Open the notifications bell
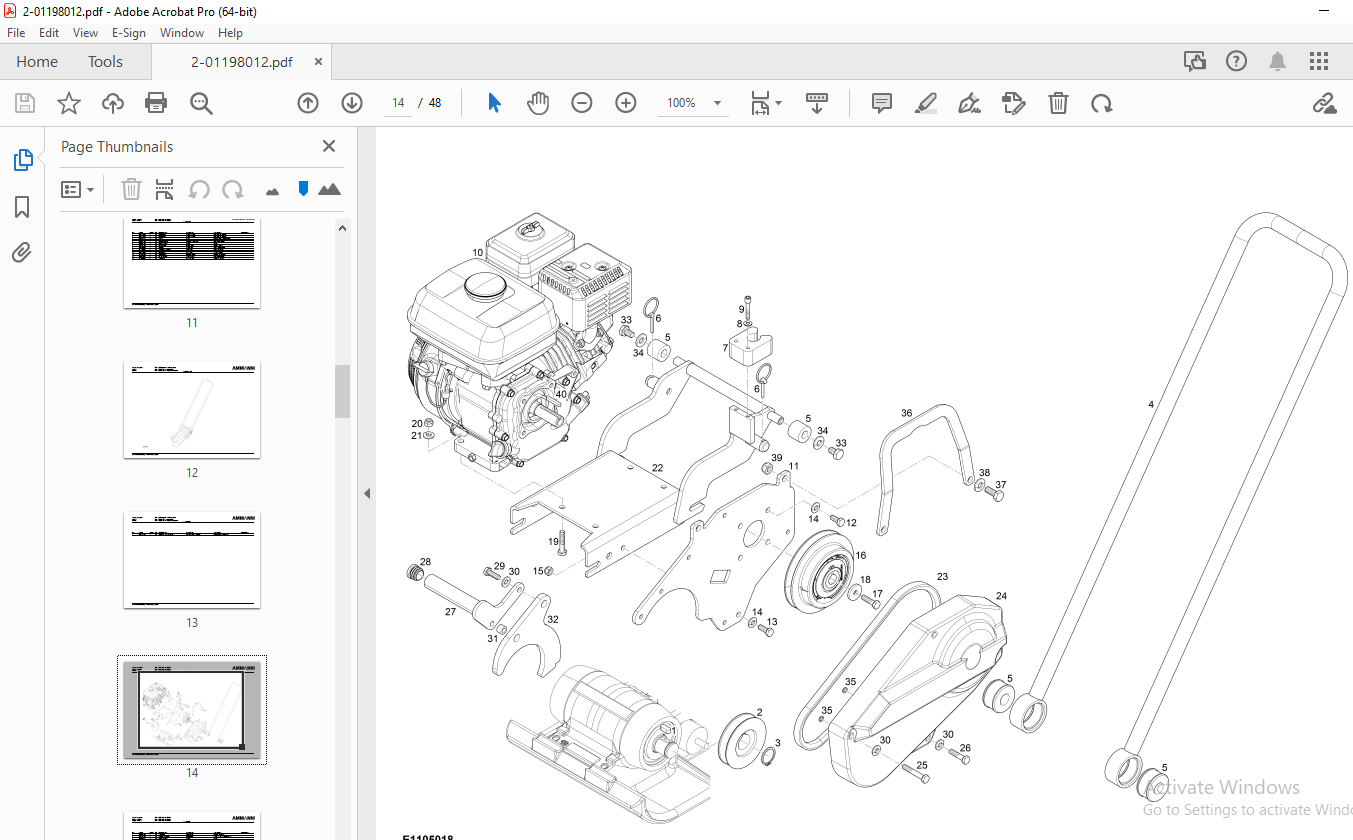1353x840 pixels. pos(1277,61)
